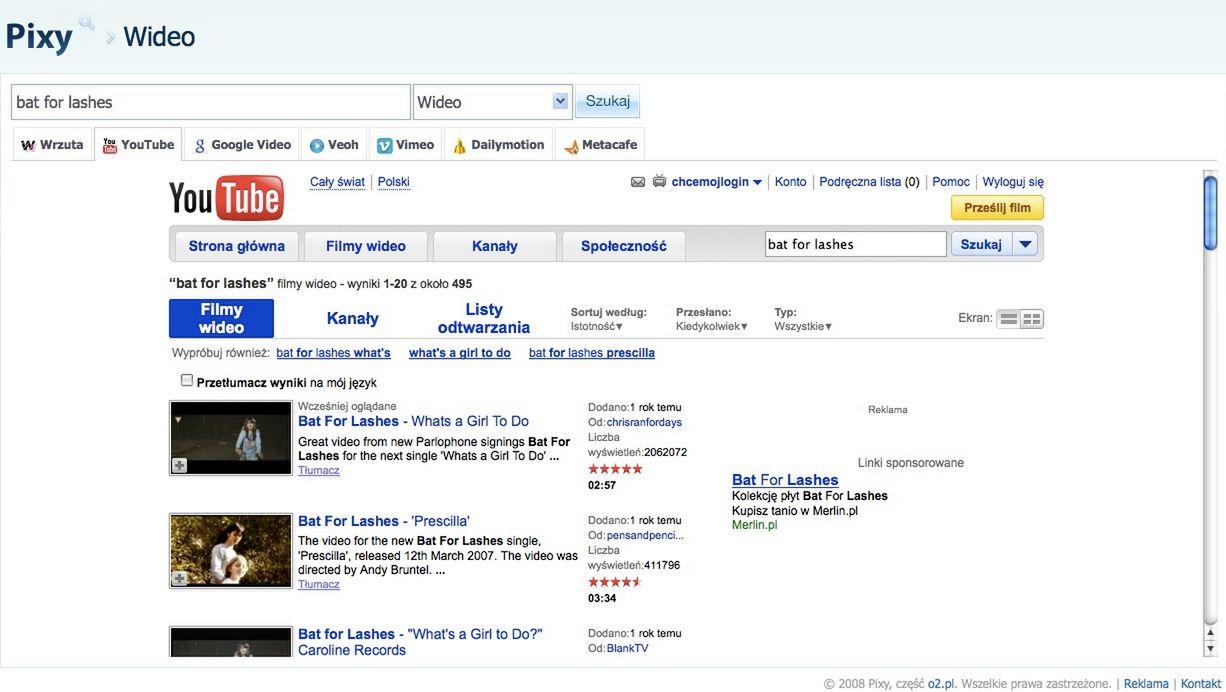Open the Dailymotion tab

click(498, 144)
